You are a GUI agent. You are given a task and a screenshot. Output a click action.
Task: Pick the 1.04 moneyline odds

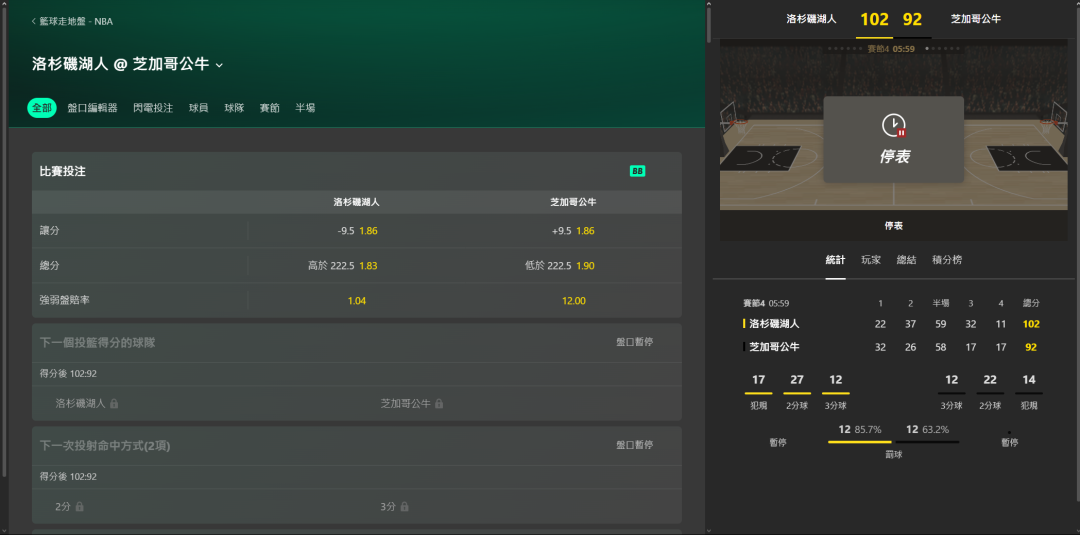[x=357, y=301]
